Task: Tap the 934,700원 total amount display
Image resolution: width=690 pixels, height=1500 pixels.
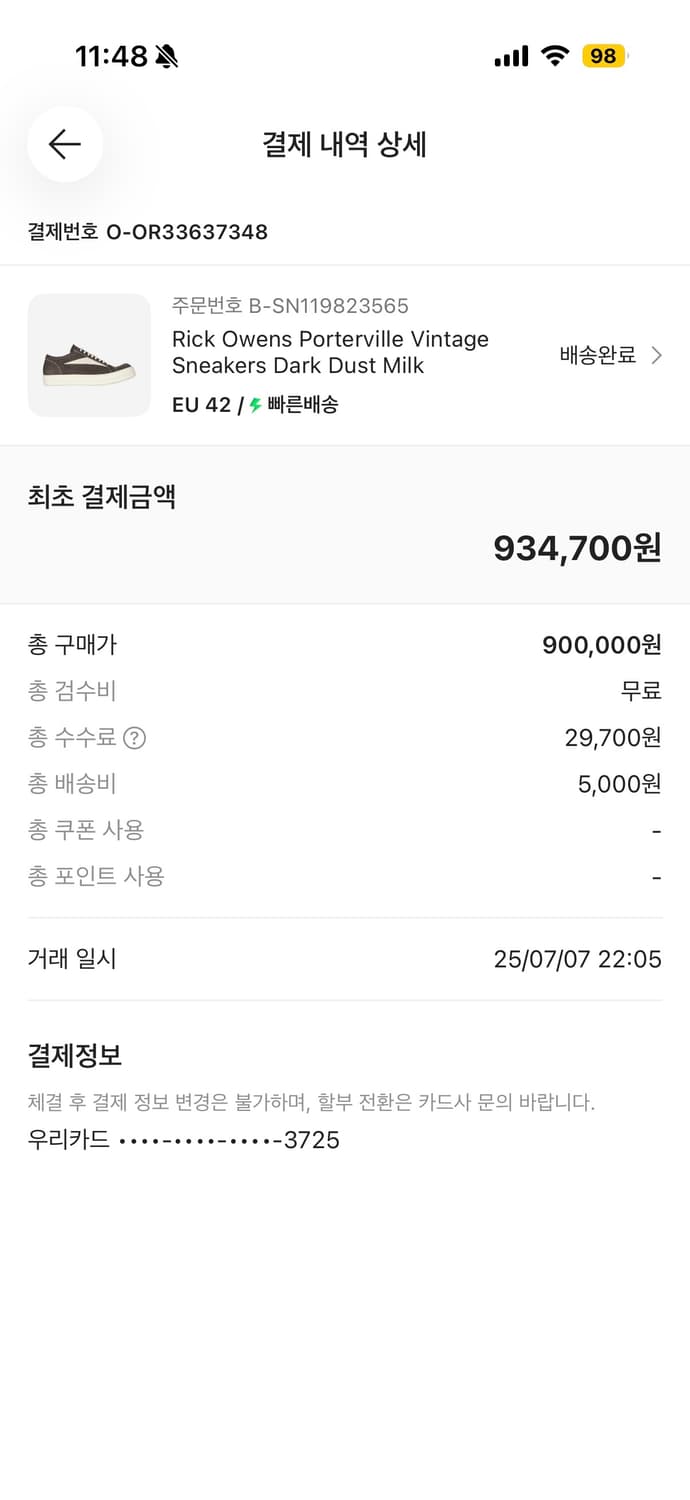Action: [x=577, y=548]
